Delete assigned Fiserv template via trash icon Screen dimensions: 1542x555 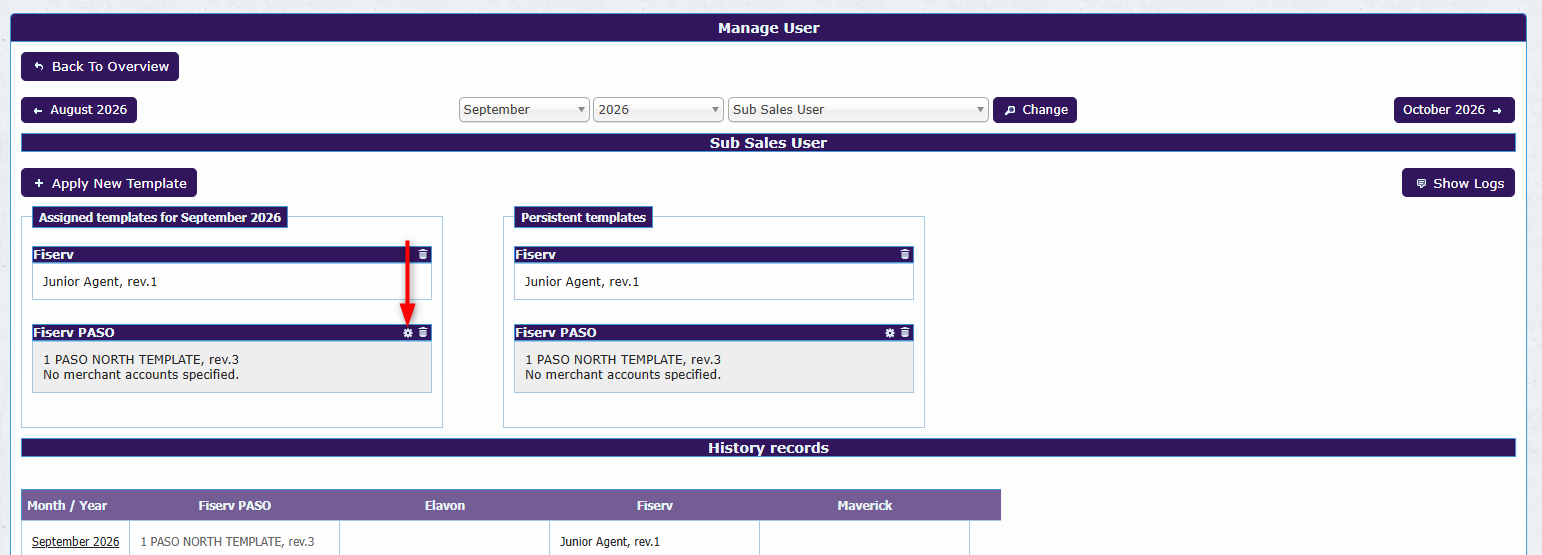[423, 255]
